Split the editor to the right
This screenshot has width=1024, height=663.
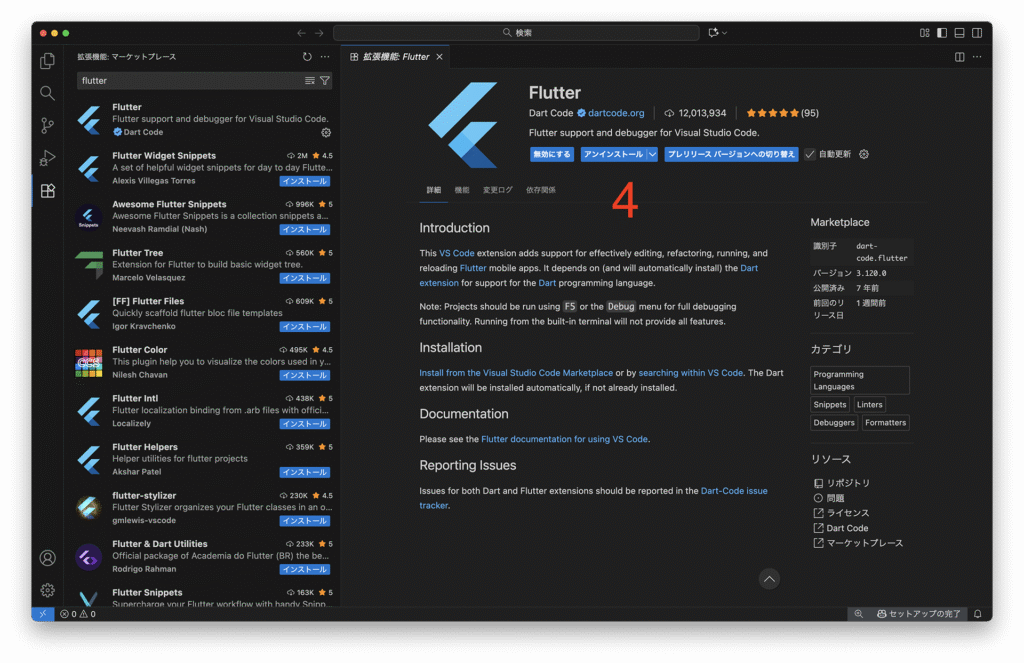click(x=960, y=57)
